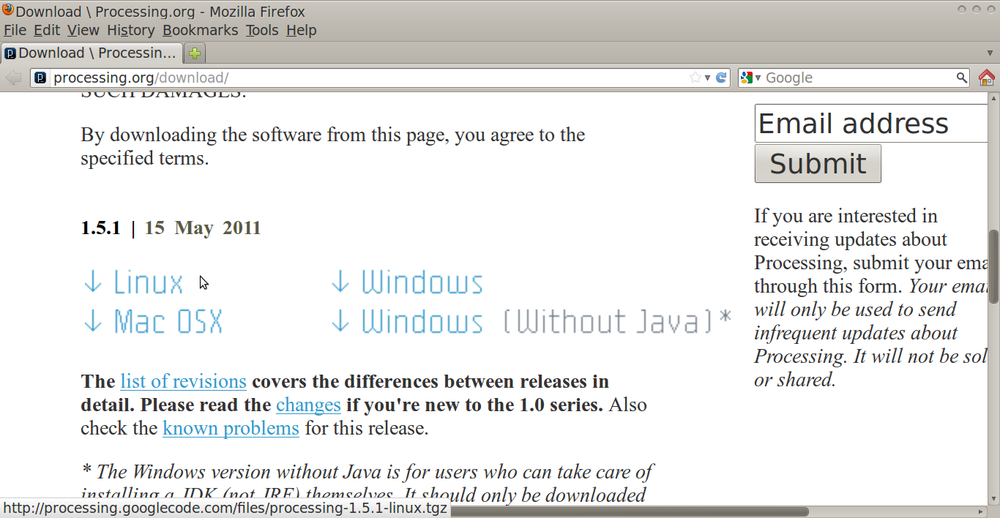Click the Firefox logo in the title bar

coord(8,9)
